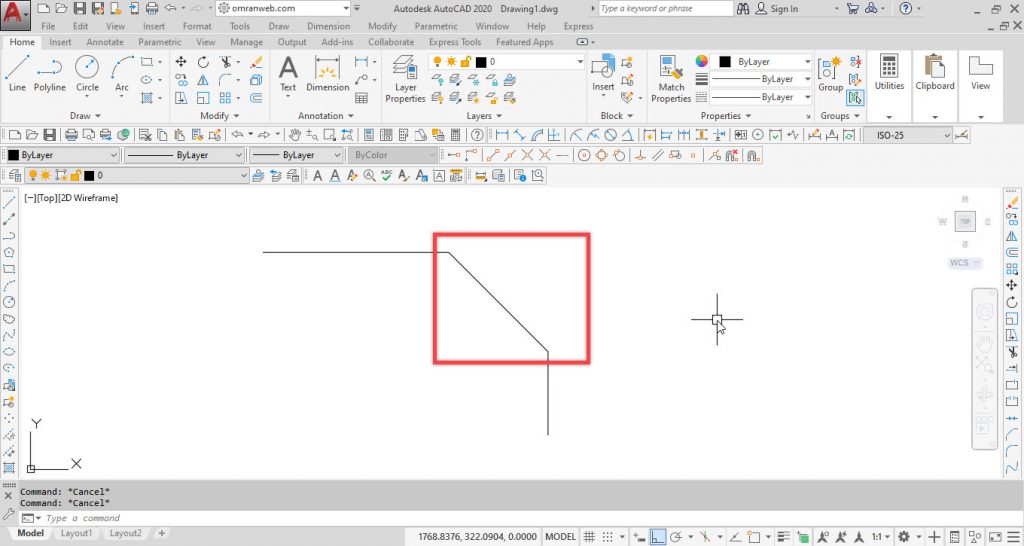Select the Line tool in ribbon
Viewport: 1024px width, 546px height.
tap(17, 74)
